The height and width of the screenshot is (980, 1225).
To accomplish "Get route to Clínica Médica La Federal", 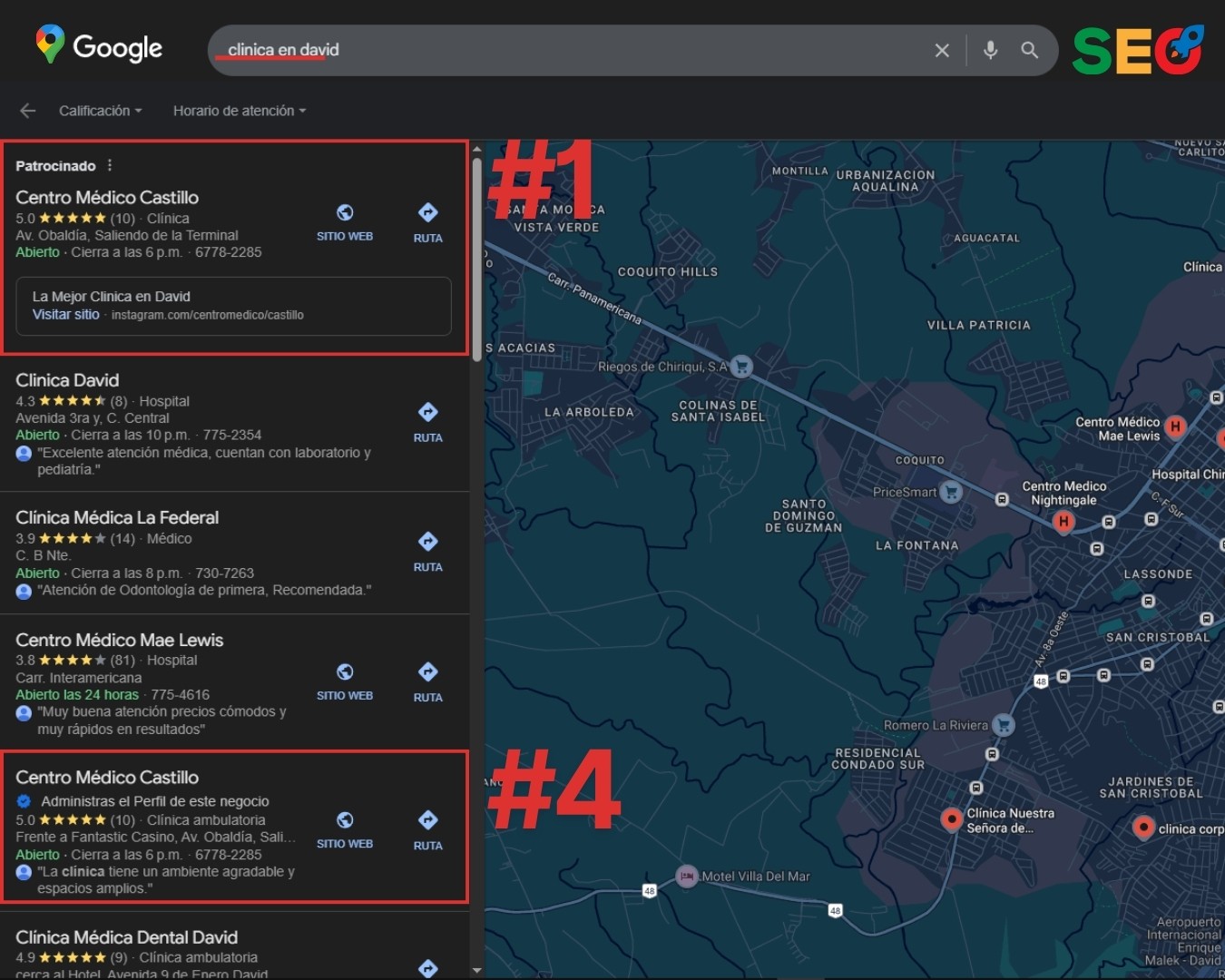I will [x=428, y=553].
